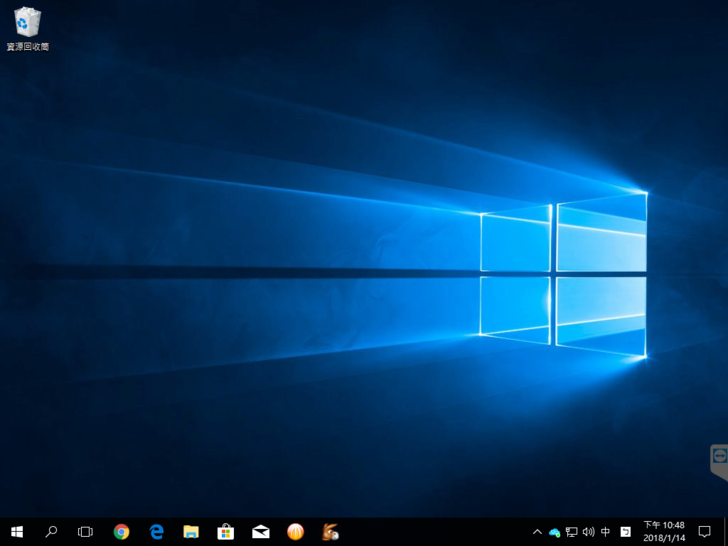728x546 pixels.
Task: Open File Explorer from the taskbar
Action: point(191,532)
